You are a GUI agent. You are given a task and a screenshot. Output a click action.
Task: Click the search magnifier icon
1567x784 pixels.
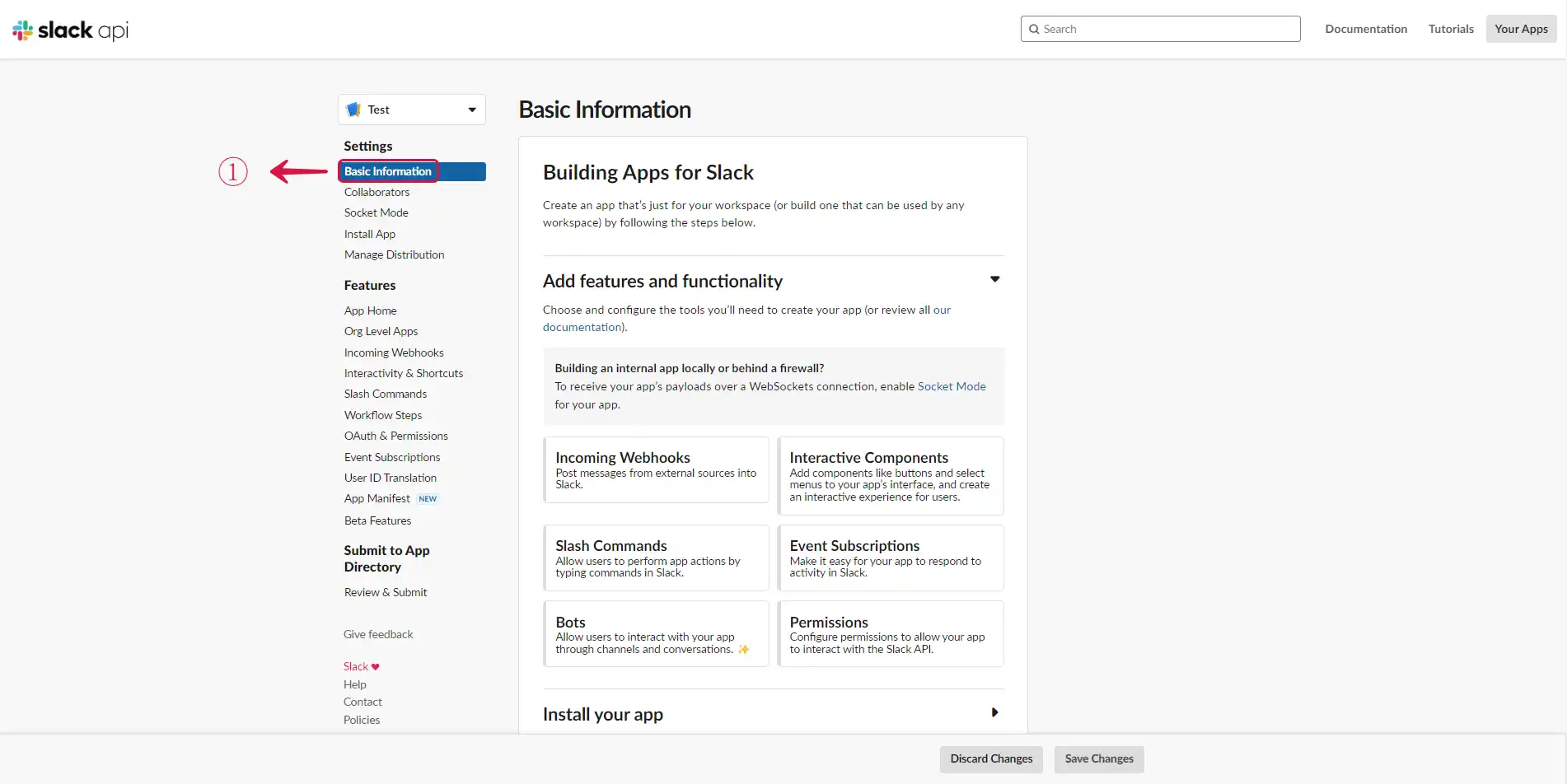pos(1034,29)
